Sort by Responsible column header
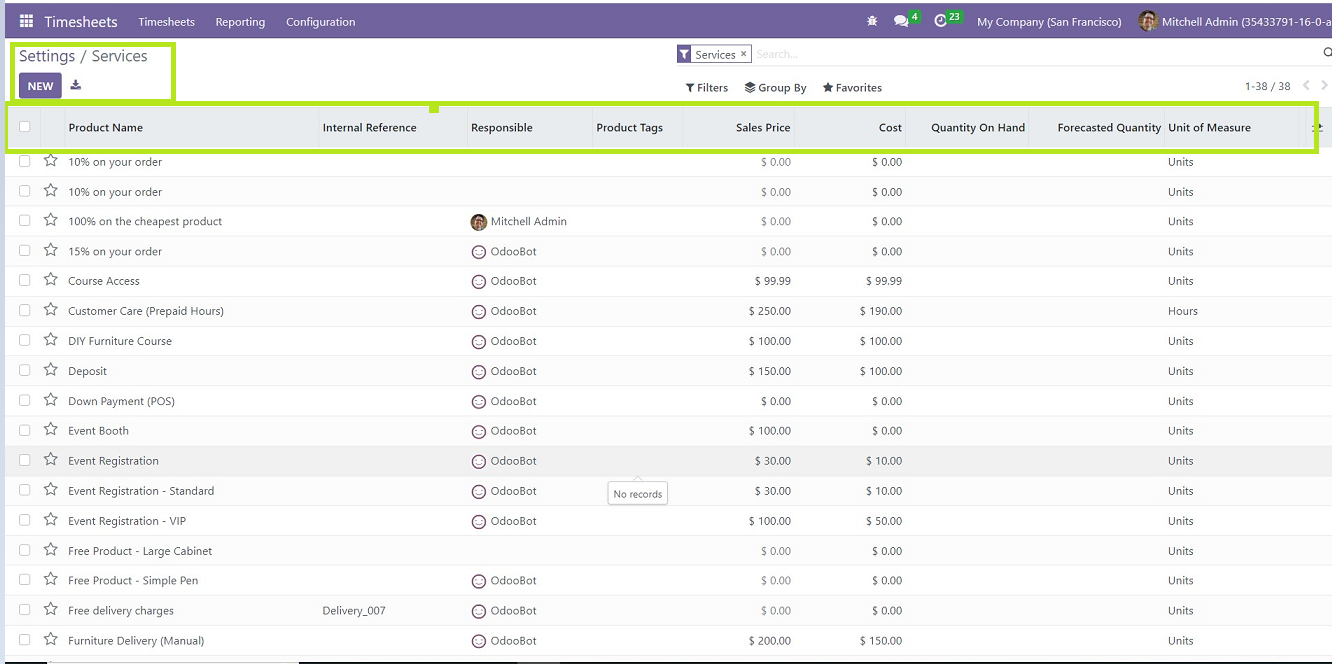The image size is (1332, 664). coord(501,127)
